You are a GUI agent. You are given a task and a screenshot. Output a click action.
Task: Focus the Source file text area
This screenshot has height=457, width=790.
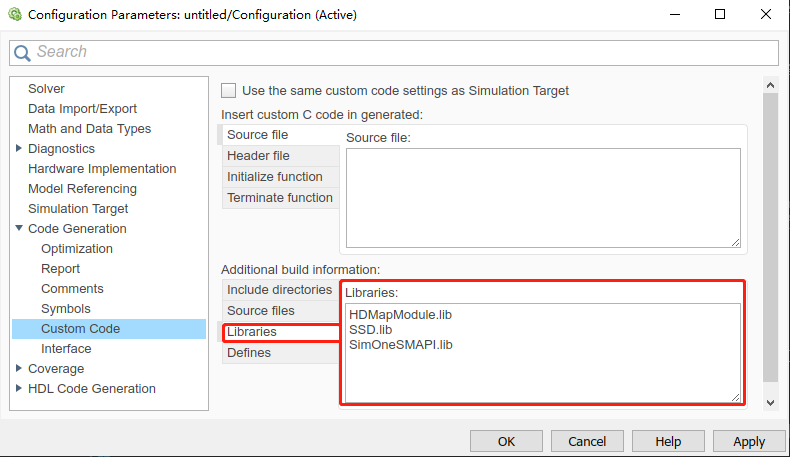[543, 198]
